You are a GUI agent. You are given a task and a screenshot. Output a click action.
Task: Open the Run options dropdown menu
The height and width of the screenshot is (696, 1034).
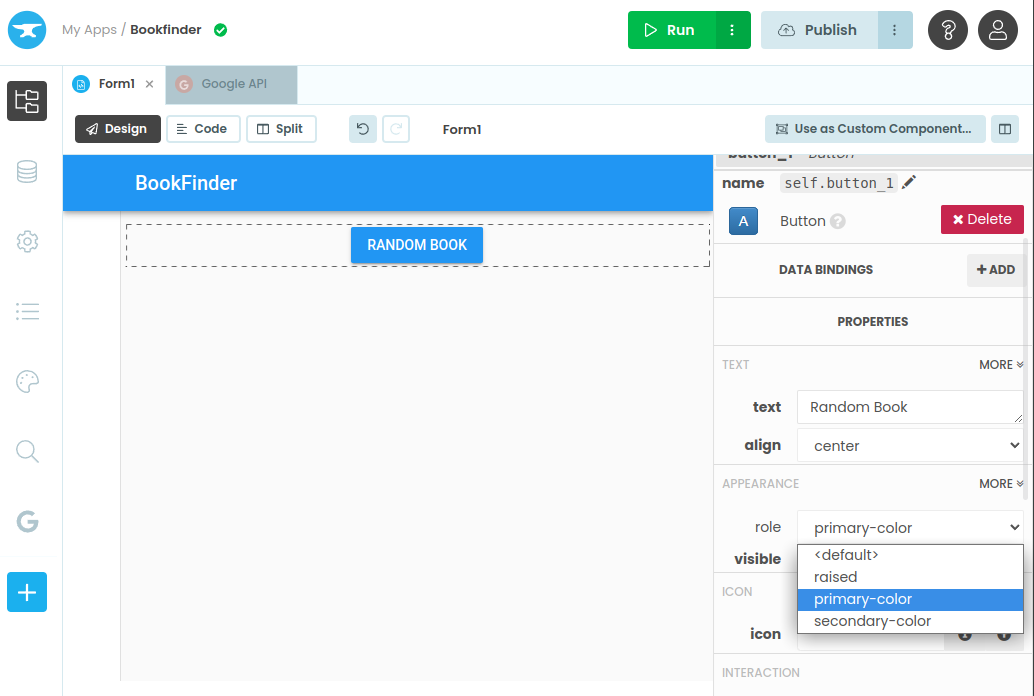(732, 30)
